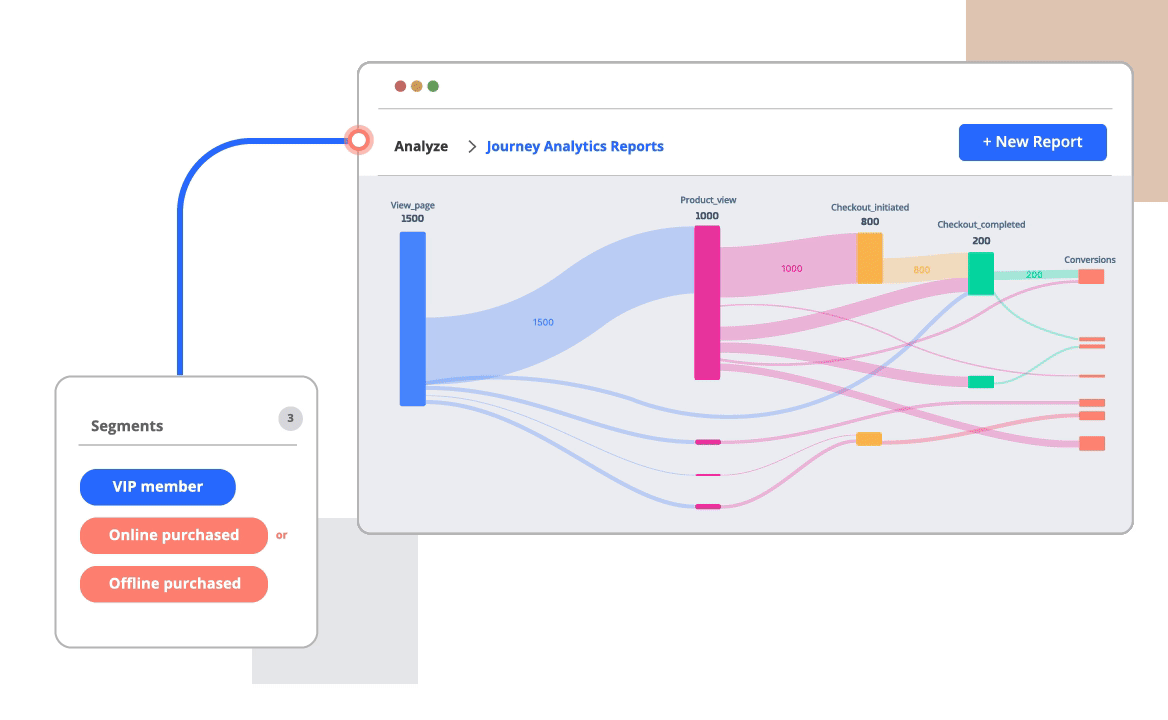
Task: Toggle the Offline purchased segment
Action: pos(173,584)
